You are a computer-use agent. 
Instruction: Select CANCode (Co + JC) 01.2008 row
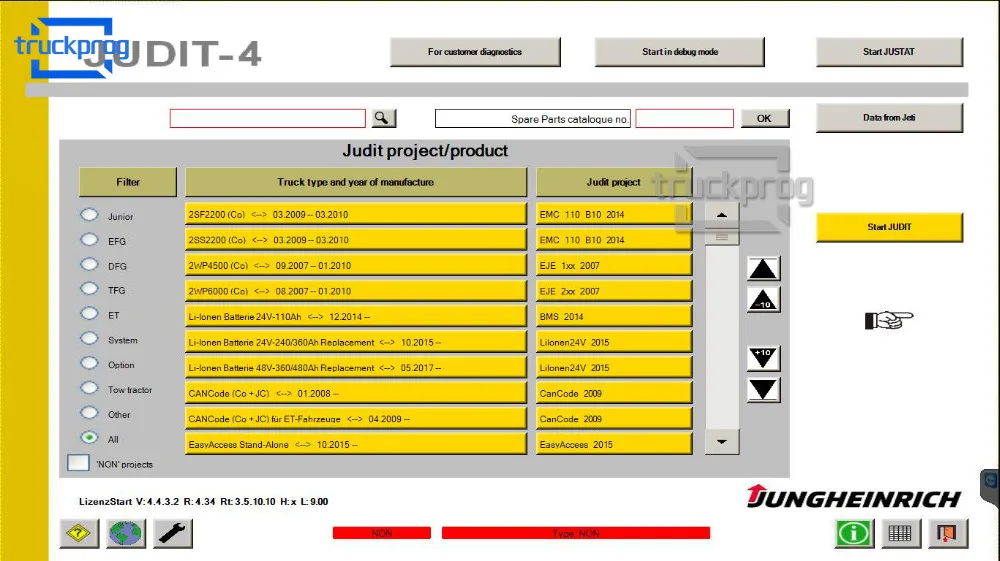point(356,393)
